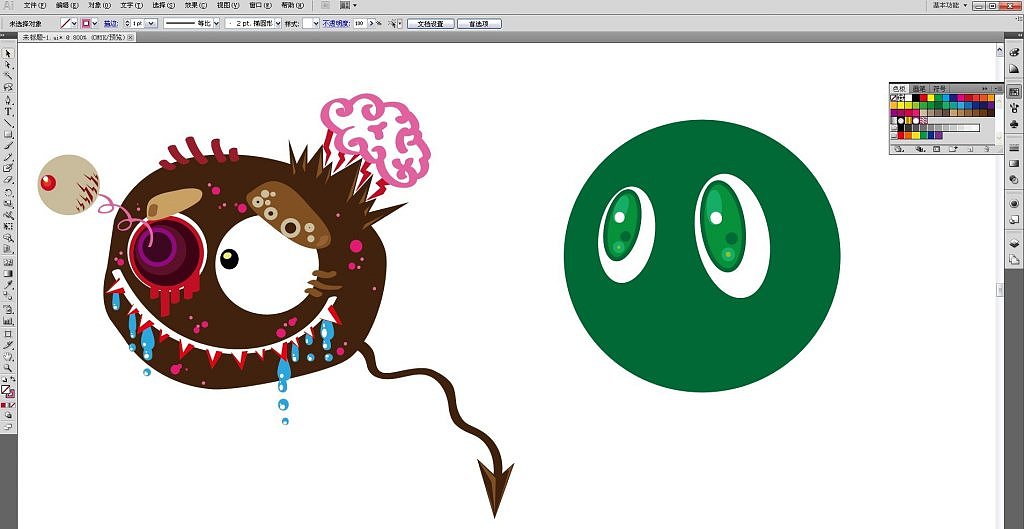Open the 视图 (View) menu

(x=228, y=5)
